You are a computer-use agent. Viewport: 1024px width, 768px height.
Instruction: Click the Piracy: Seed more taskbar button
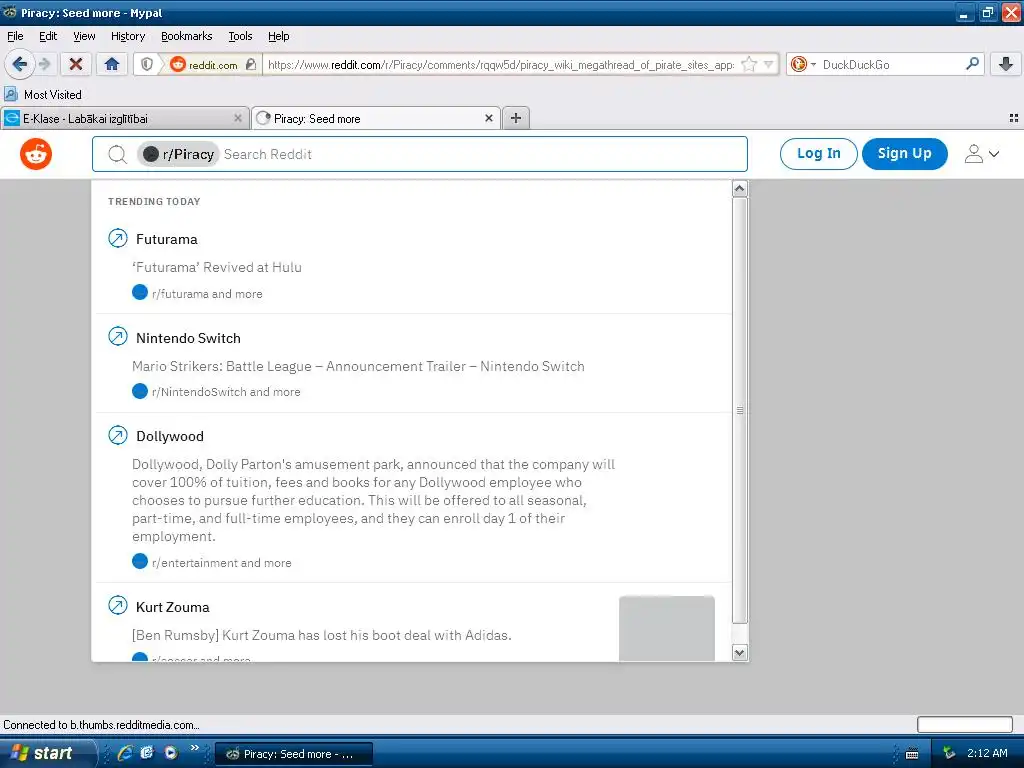[293, 754]
